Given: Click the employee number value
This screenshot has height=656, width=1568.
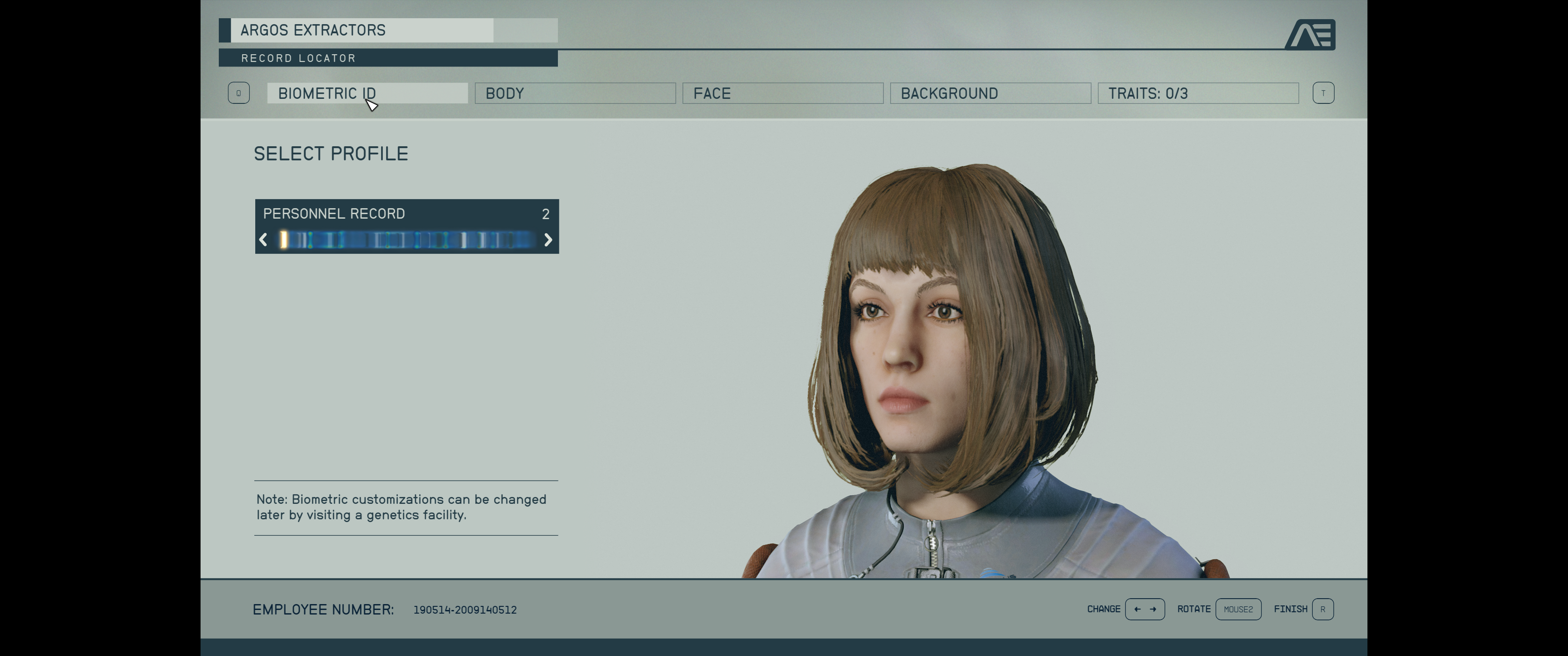Looking at the screenshot, I should [x=465, y=610].
